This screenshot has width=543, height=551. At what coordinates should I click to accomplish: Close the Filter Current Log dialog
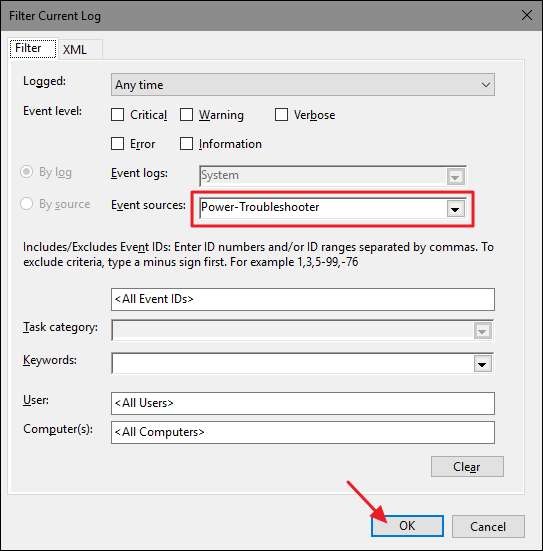526,15
